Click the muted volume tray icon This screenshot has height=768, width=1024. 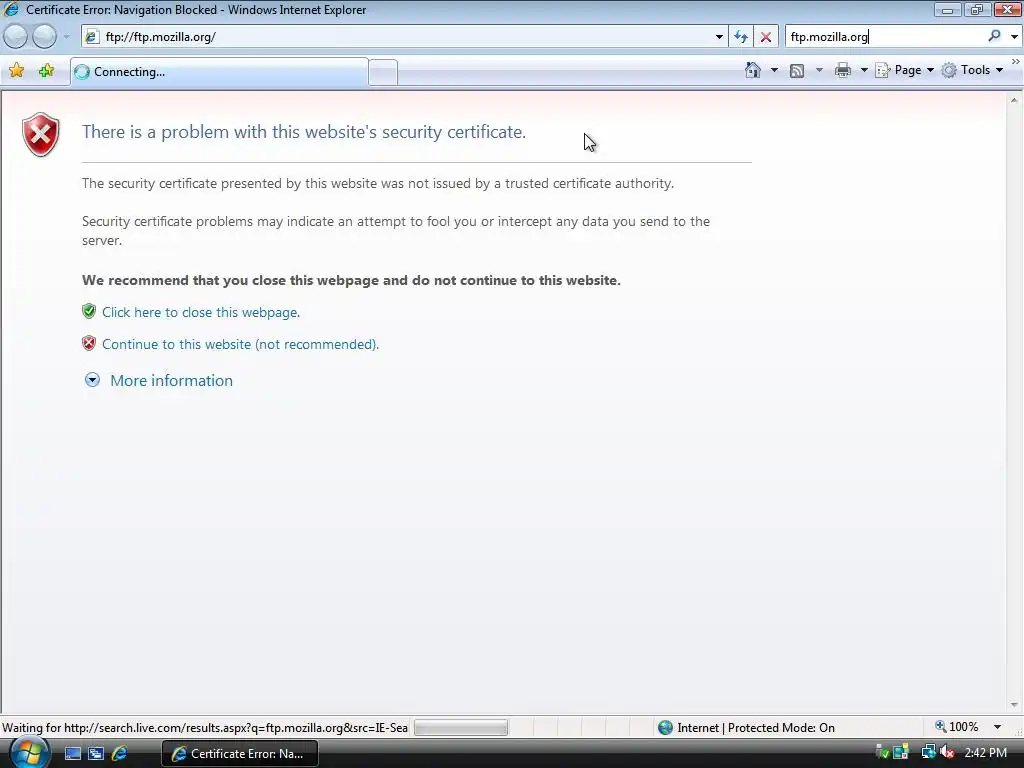pos(947,753)
